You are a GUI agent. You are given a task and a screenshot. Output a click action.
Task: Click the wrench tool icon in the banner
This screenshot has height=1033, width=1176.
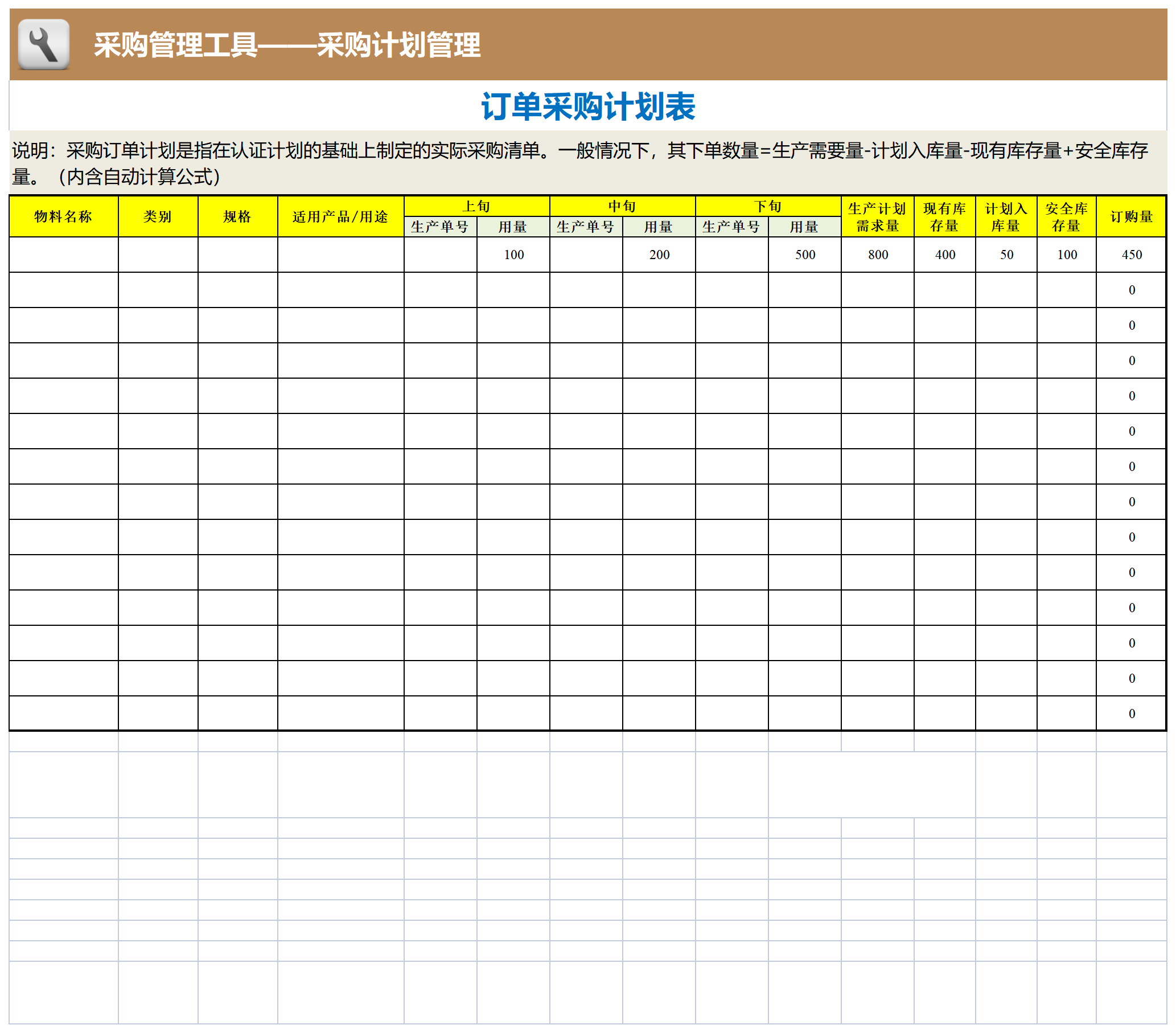(x=44, y=44)
